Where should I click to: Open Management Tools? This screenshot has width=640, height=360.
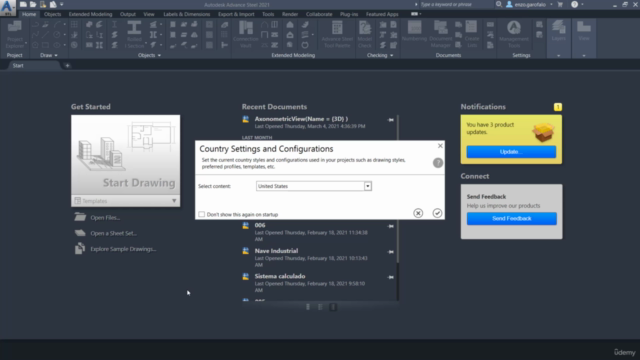click(514, 35)
